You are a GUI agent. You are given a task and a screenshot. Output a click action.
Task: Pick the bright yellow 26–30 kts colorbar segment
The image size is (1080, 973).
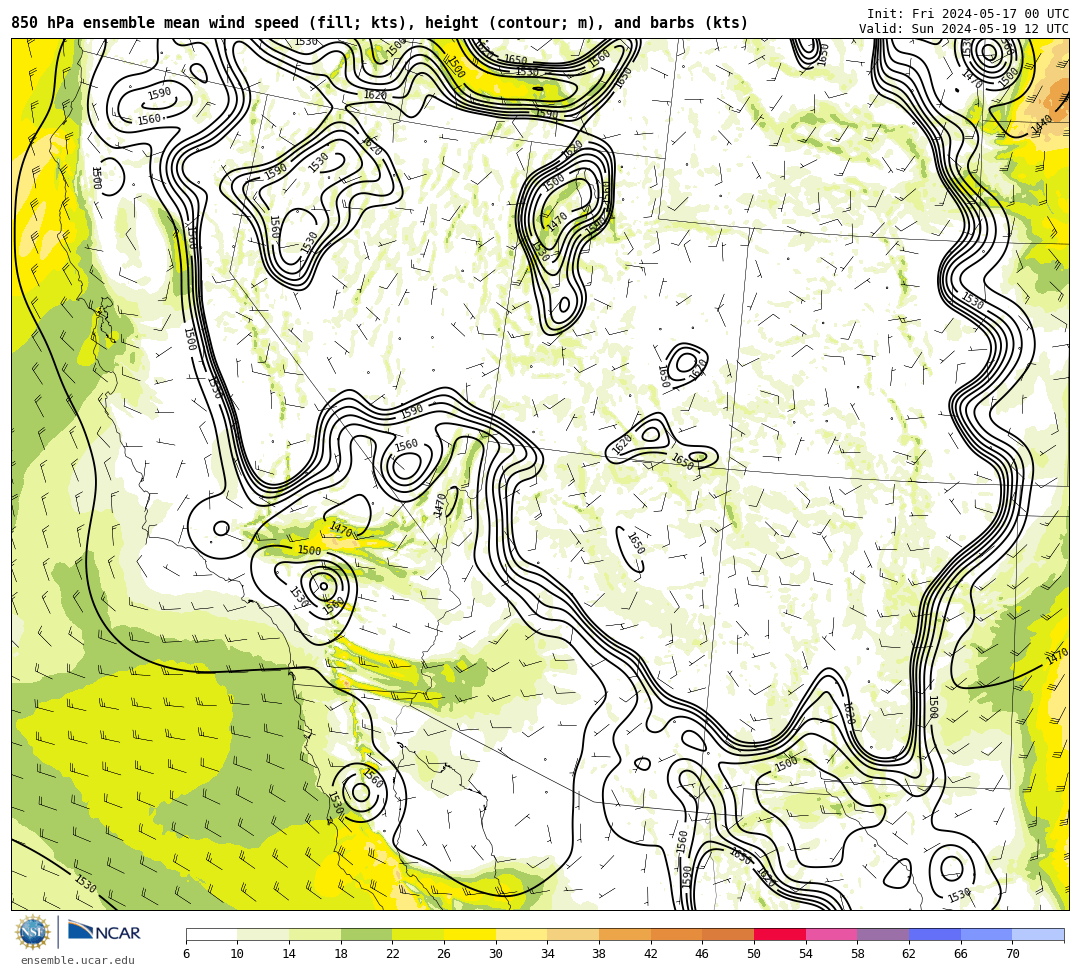[x=470, y=934]
